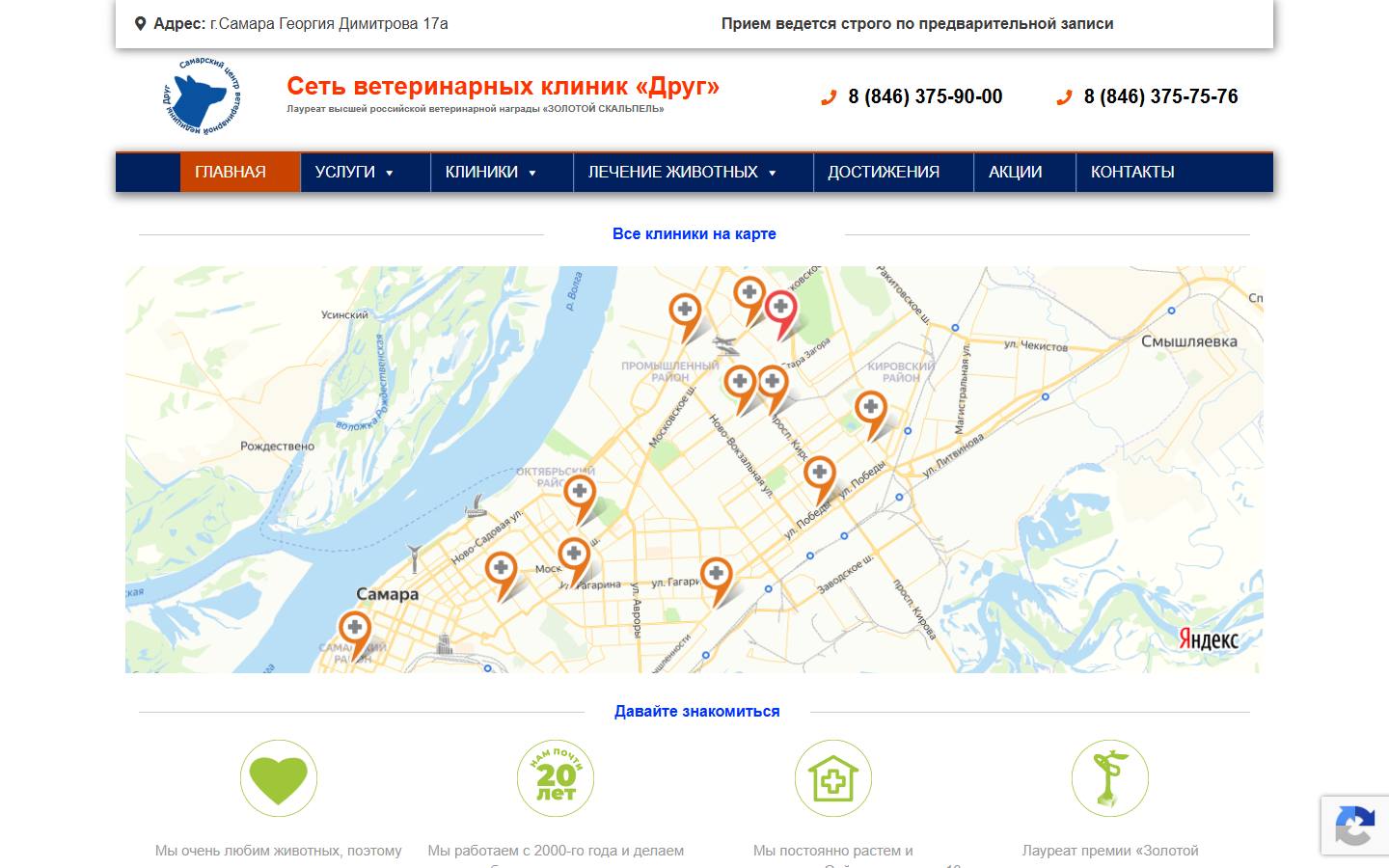This screenshot has height=868, width=1389.
Task: Click the phone icon beside 375-75-76
Action: pyautogui.click(x=1064, y=97)
